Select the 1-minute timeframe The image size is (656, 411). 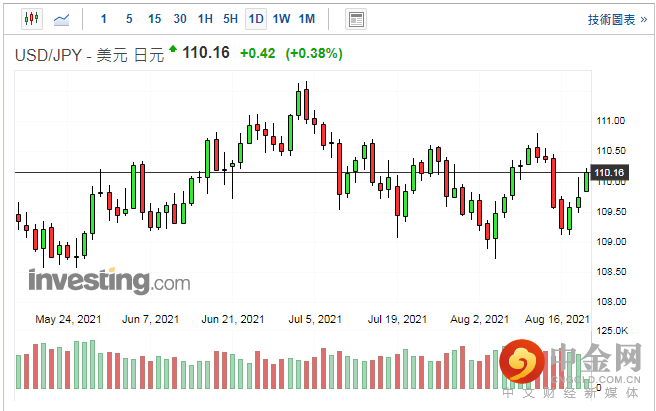[x=103, y=19]
